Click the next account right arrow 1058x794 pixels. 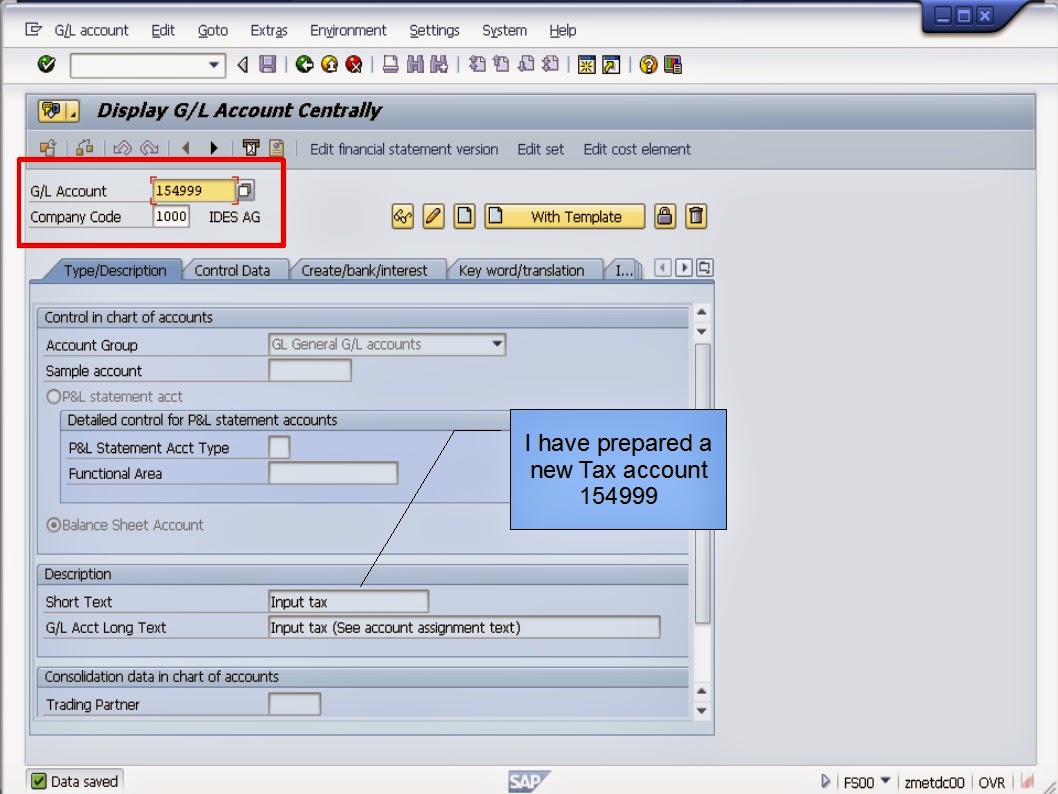pos(214,148)
